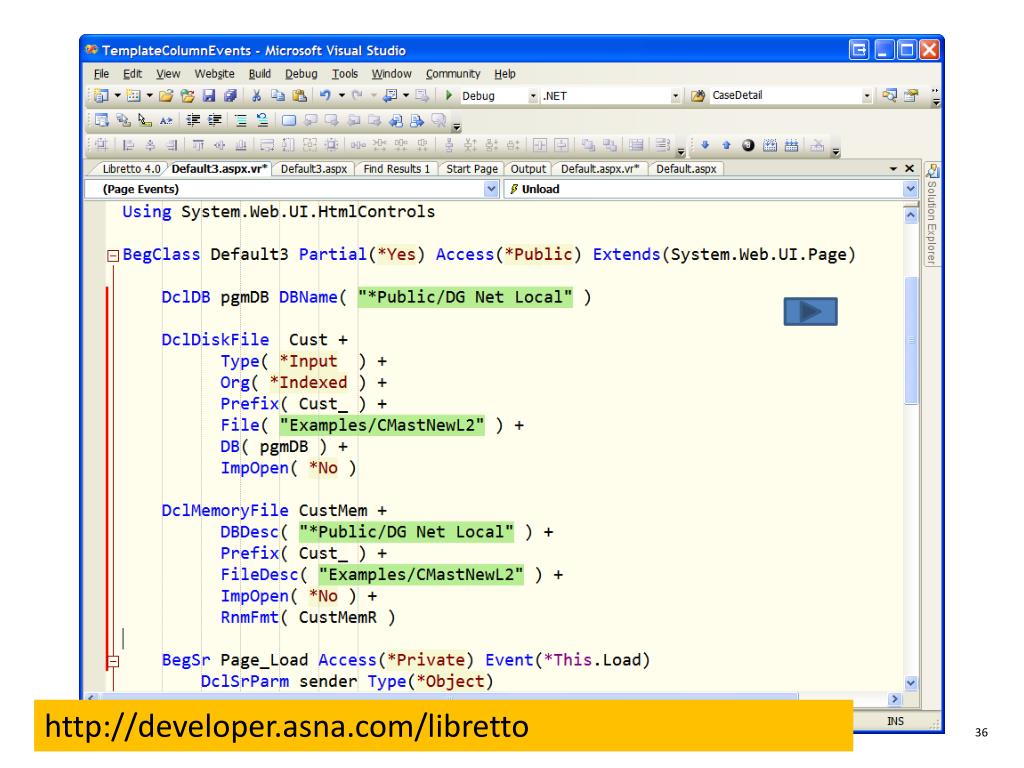The image size is (1024, 768).
Task: Open the Website menu
Action: click(214, 74)
